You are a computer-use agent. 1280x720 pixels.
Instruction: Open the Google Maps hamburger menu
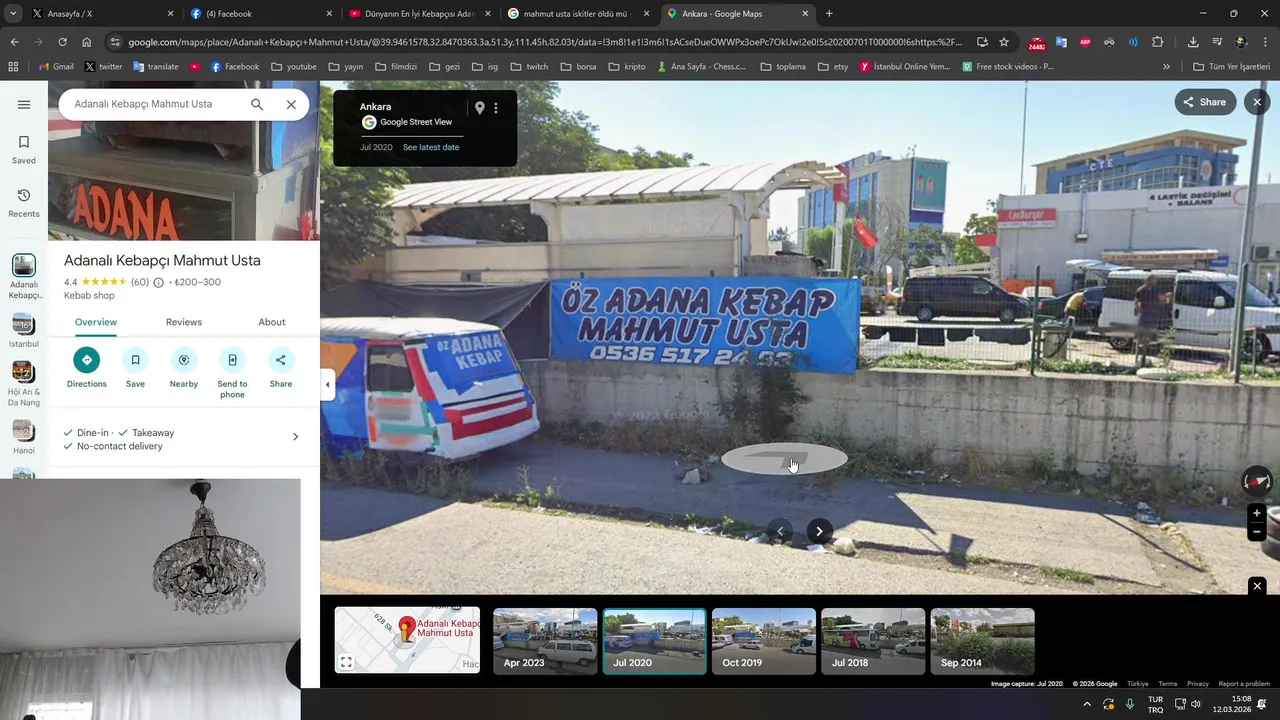[x=24, y=104]
